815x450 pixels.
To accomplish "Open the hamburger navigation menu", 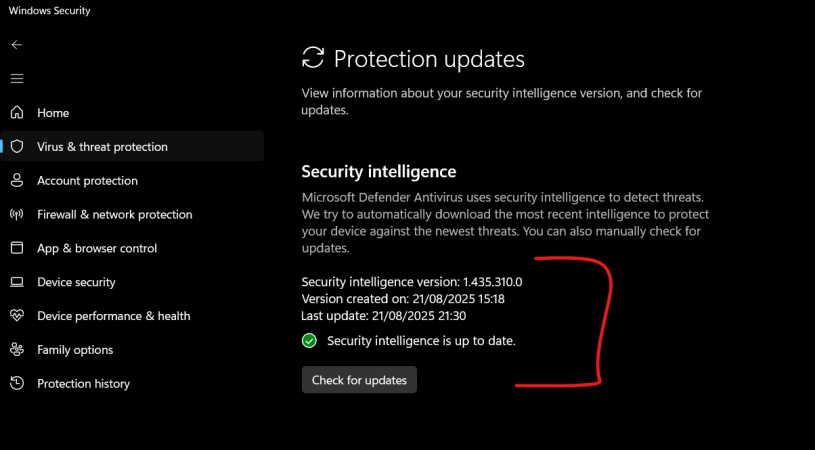I will pos(16,78).
